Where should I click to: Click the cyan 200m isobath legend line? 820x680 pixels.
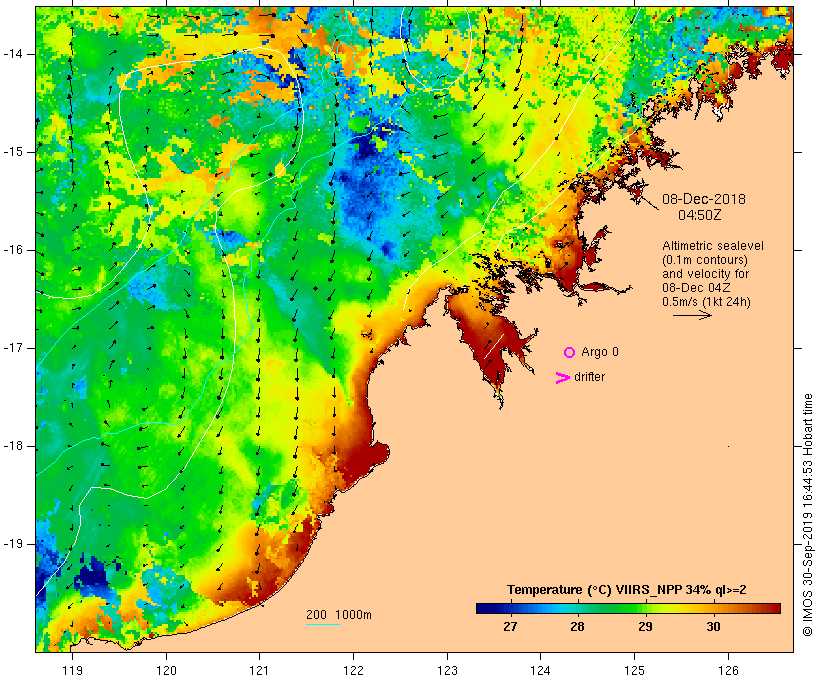tap(323, 624)
